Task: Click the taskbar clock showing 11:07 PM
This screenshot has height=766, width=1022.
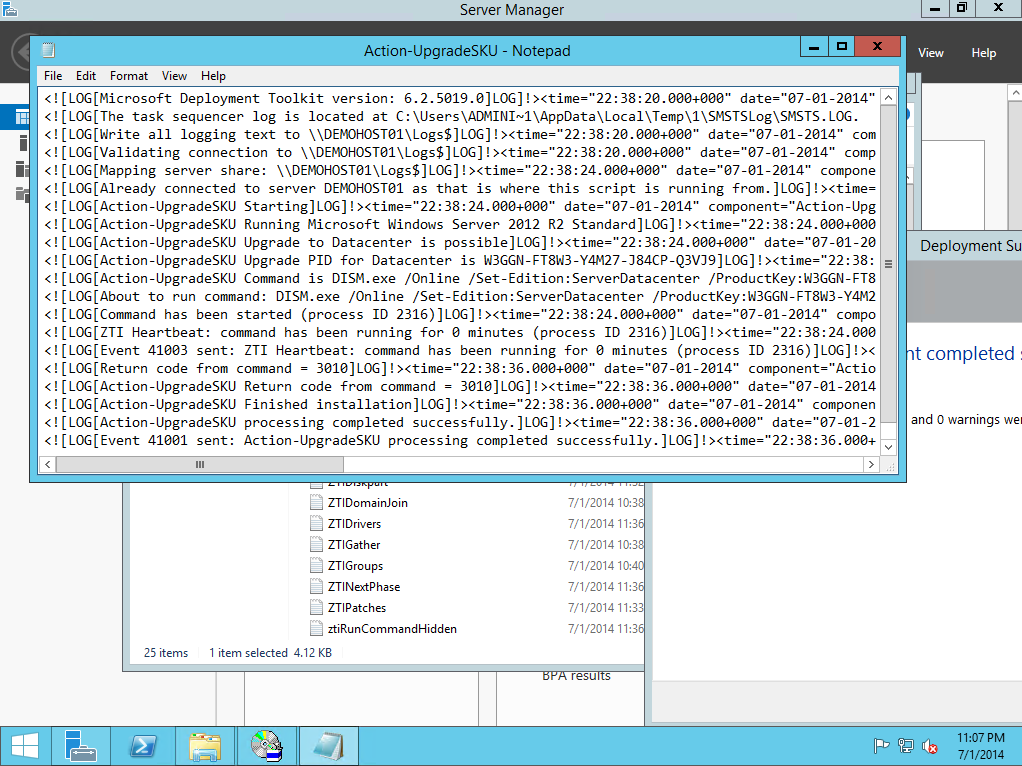Action: pyautogui.click(x=980, y=746)
